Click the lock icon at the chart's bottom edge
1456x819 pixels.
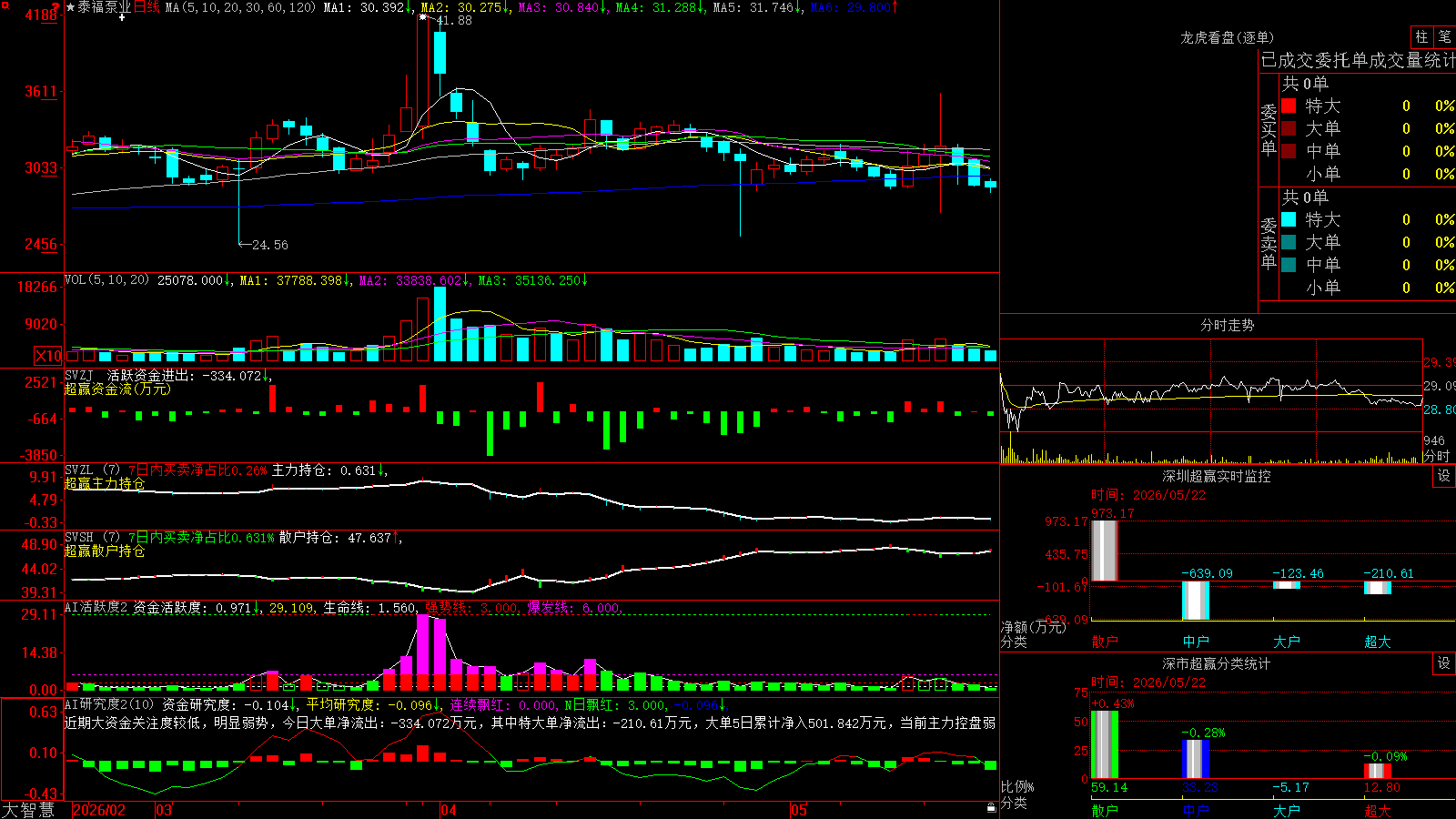[x=991, y=808]
